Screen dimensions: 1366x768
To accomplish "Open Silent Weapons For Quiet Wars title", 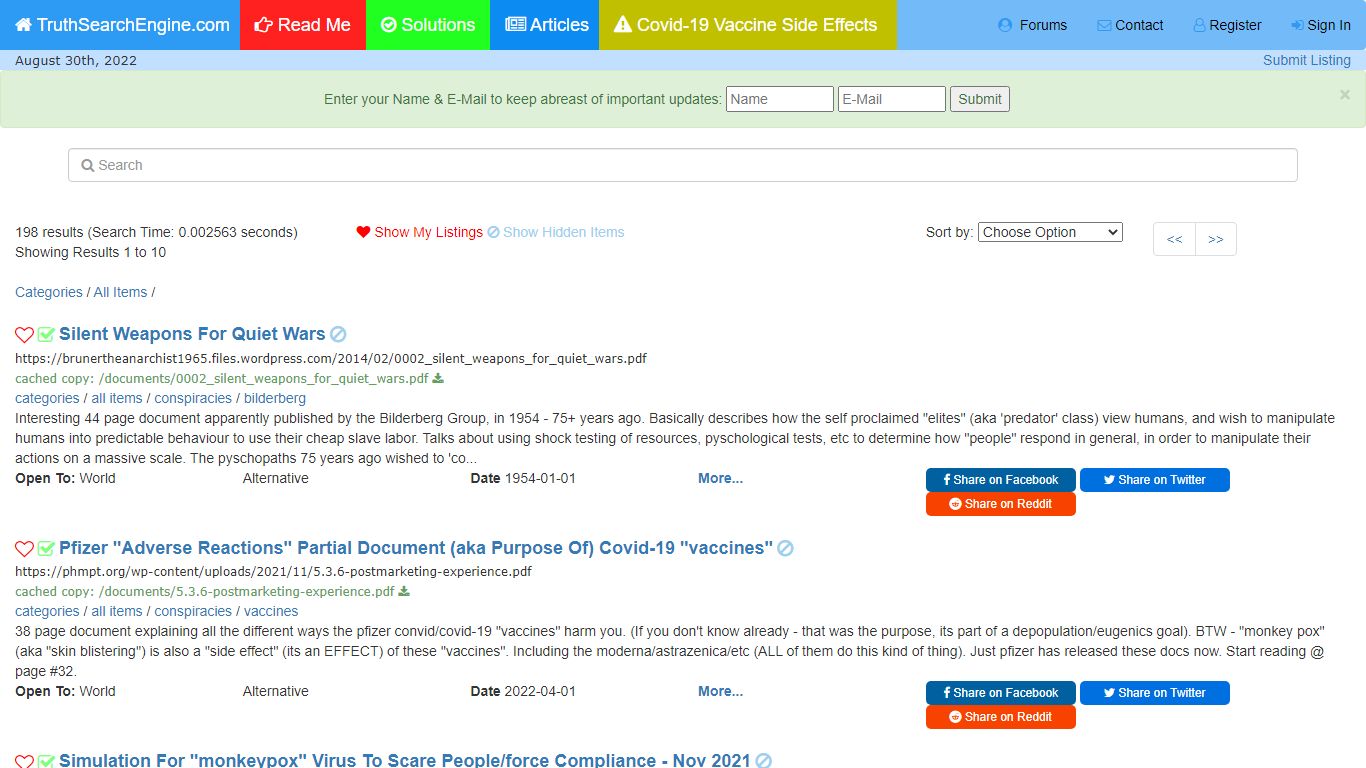I will coord(192,334).
